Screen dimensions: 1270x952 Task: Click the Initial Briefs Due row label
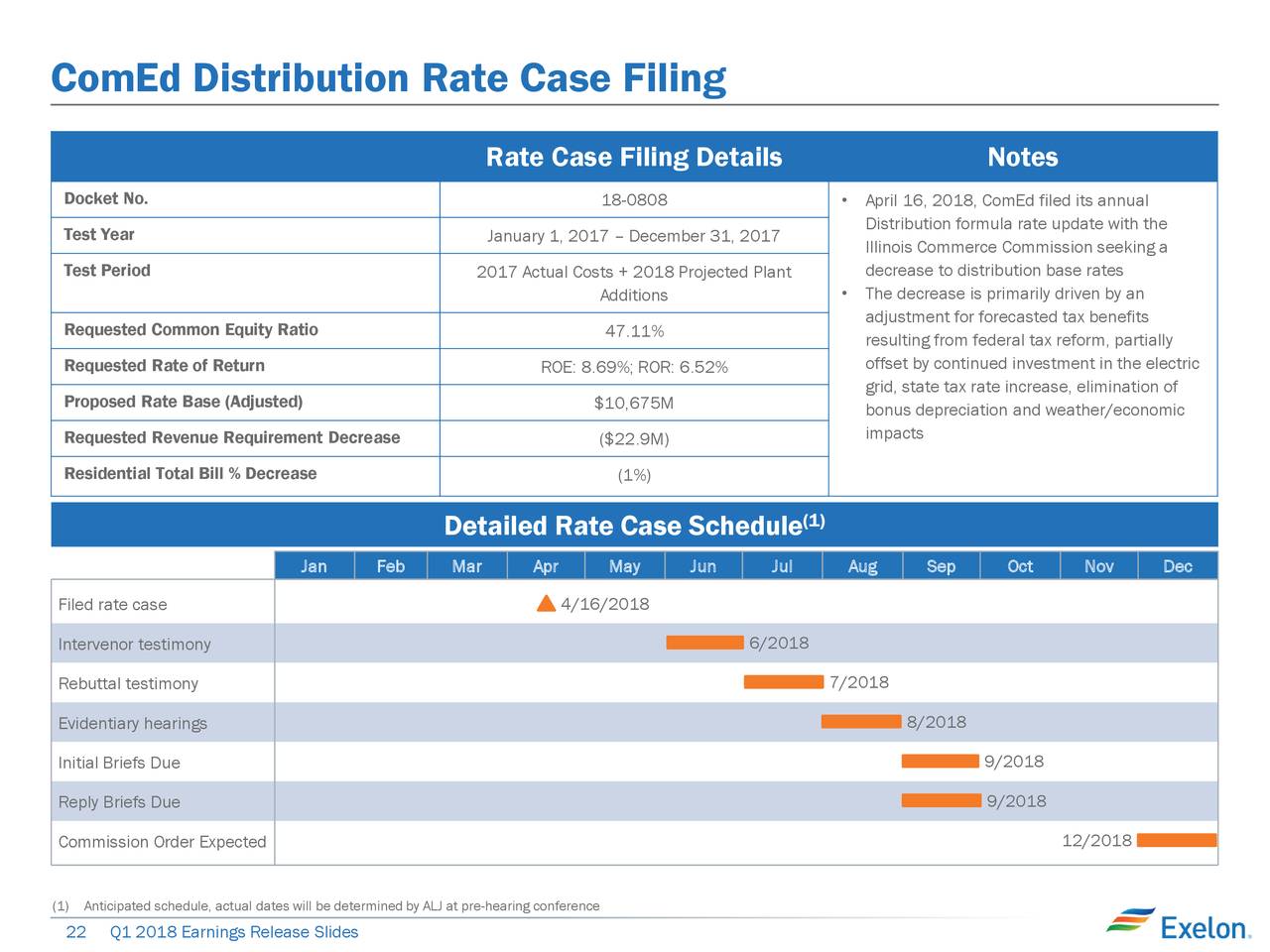click(x=119, y=763)
